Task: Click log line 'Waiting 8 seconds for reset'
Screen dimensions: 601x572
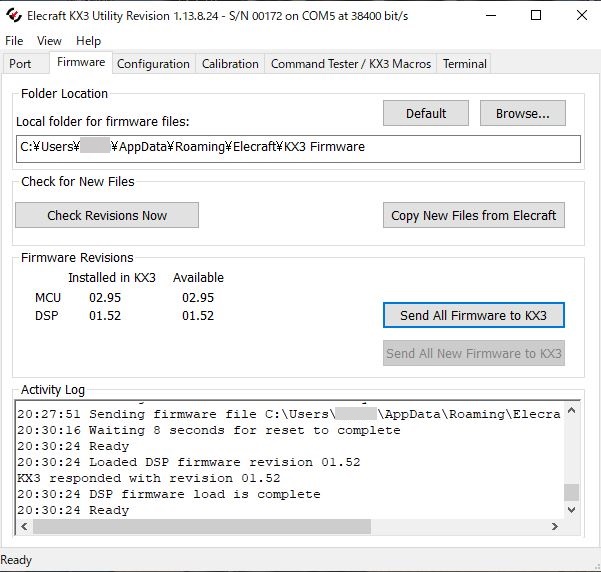Action: tap(209, 430)
